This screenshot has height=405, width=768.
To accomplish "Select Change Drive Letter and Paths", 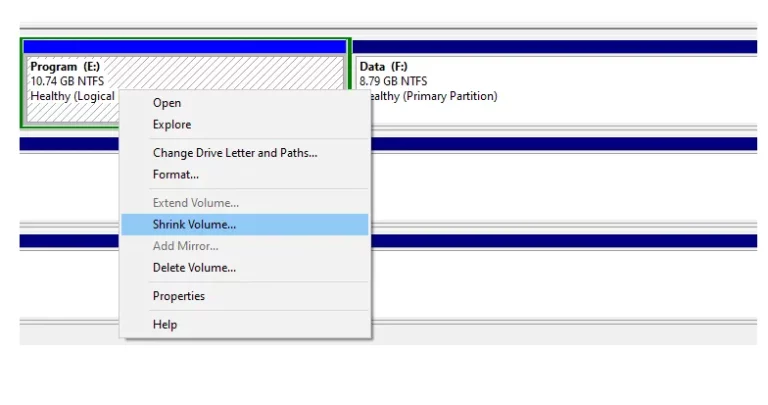I will tap(244, 153).
